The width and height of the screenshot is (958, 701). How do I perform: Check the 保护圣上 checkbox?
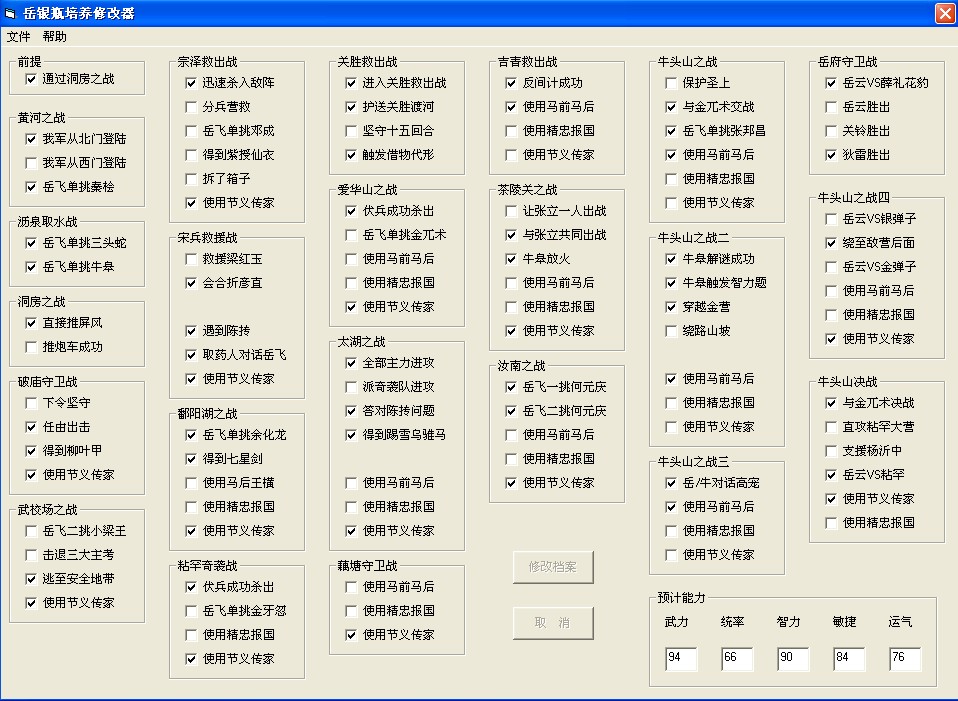point(671,83)
